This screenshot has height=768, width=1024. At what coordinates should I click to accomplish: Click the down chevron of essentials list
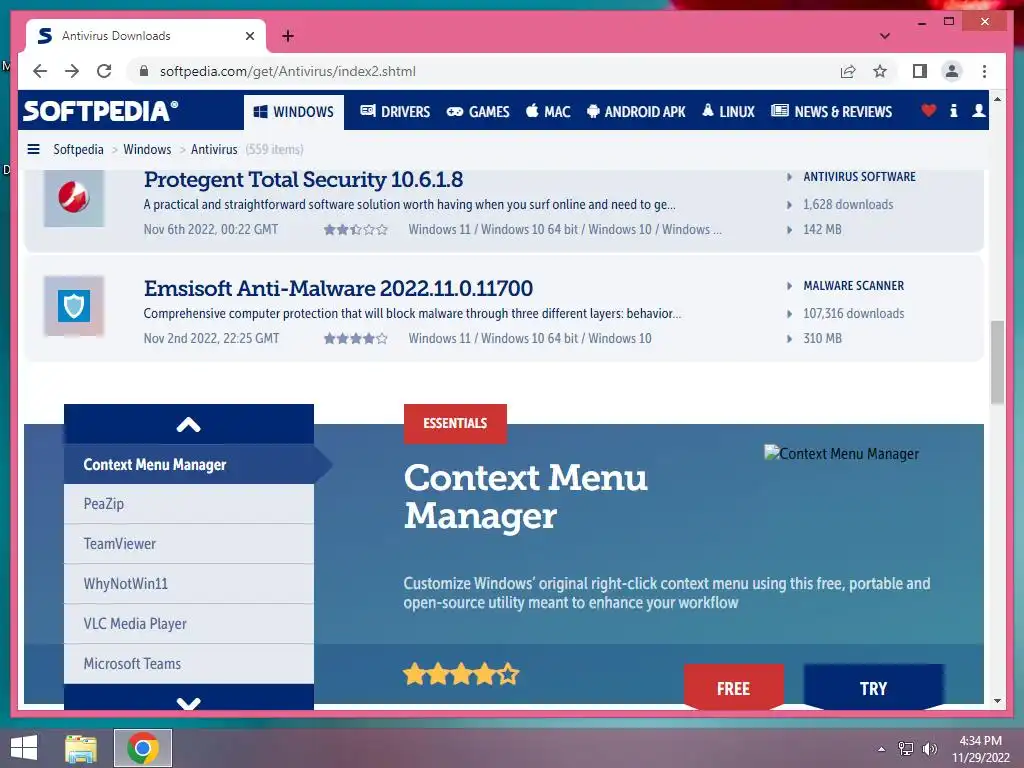189,697
